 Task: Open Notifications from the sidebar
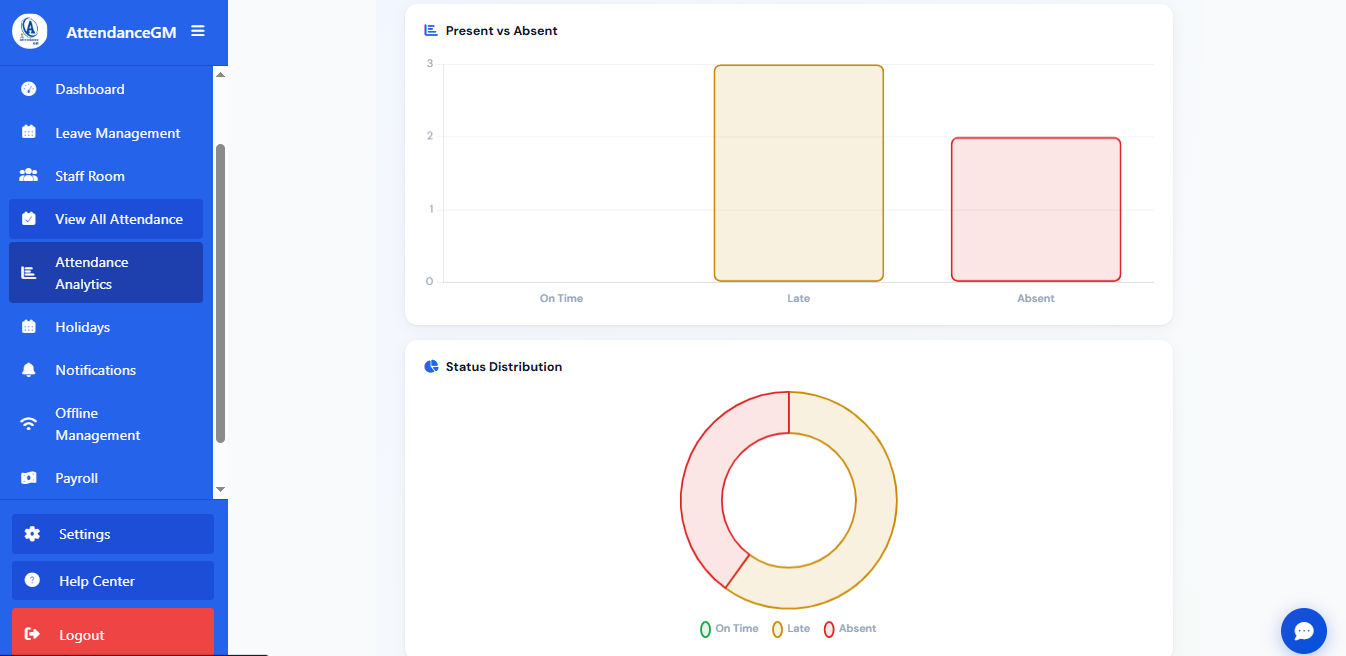coord(106,369)
